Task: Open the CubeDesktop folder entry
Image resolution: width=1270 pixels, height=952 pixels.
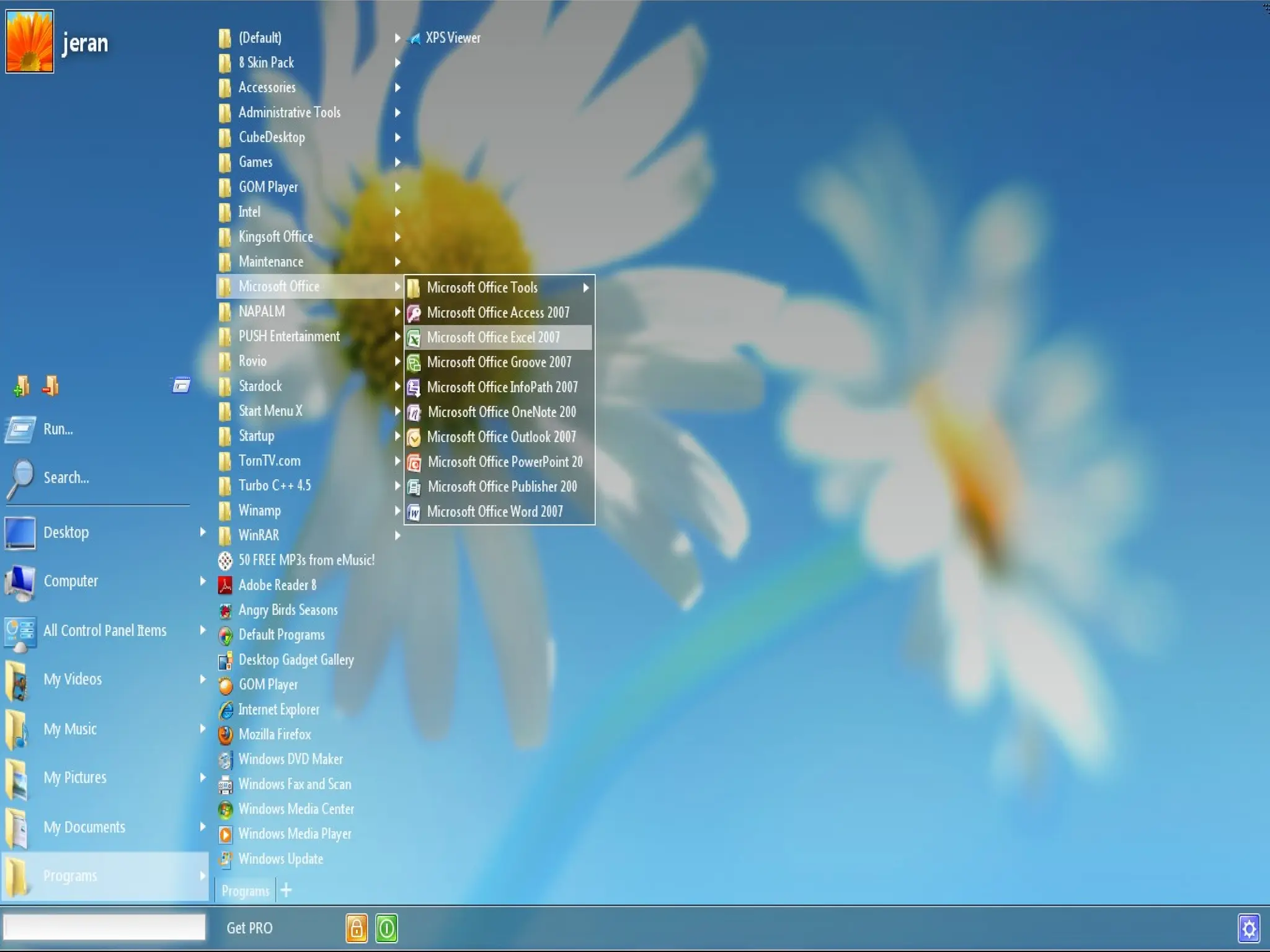Action: click(x=310, y=137)
